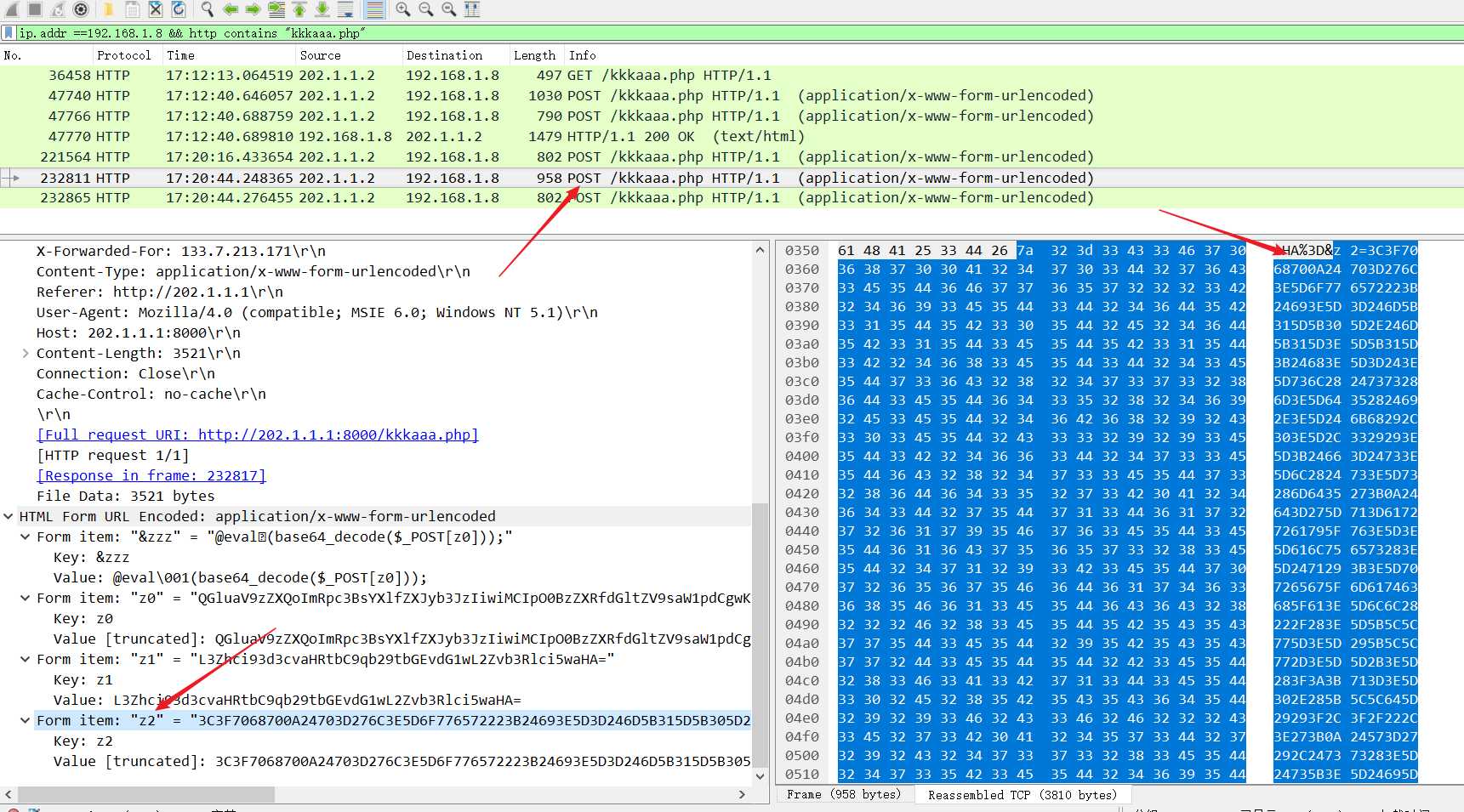1464x812 pixels.
Task: Go forward to next packet arrow
Action: pyautogui.click(x=253, y=9)
